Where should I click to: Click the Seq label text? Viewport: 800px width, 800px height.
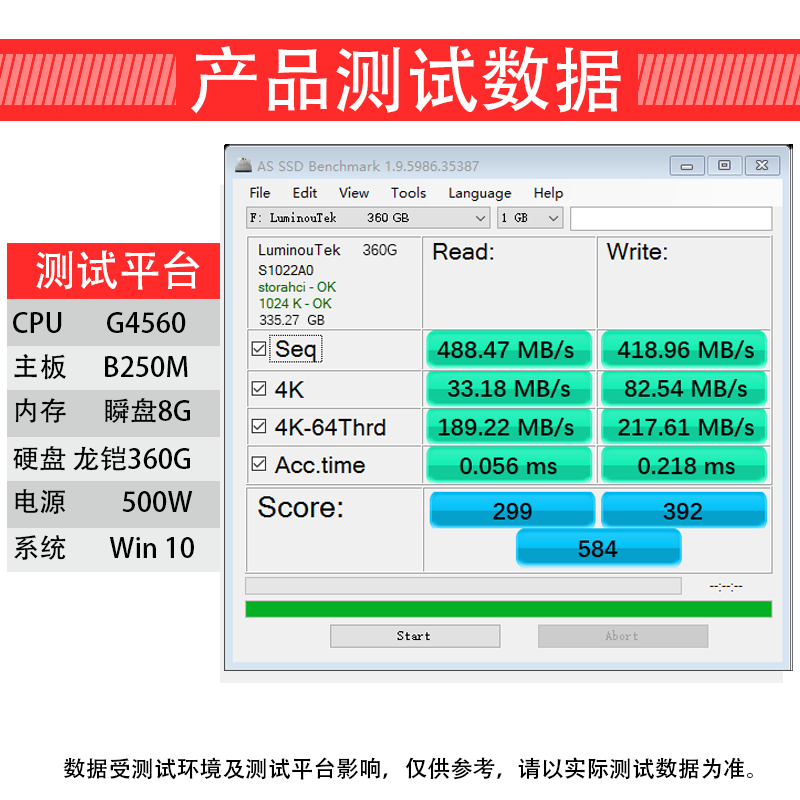click(296, 349)
